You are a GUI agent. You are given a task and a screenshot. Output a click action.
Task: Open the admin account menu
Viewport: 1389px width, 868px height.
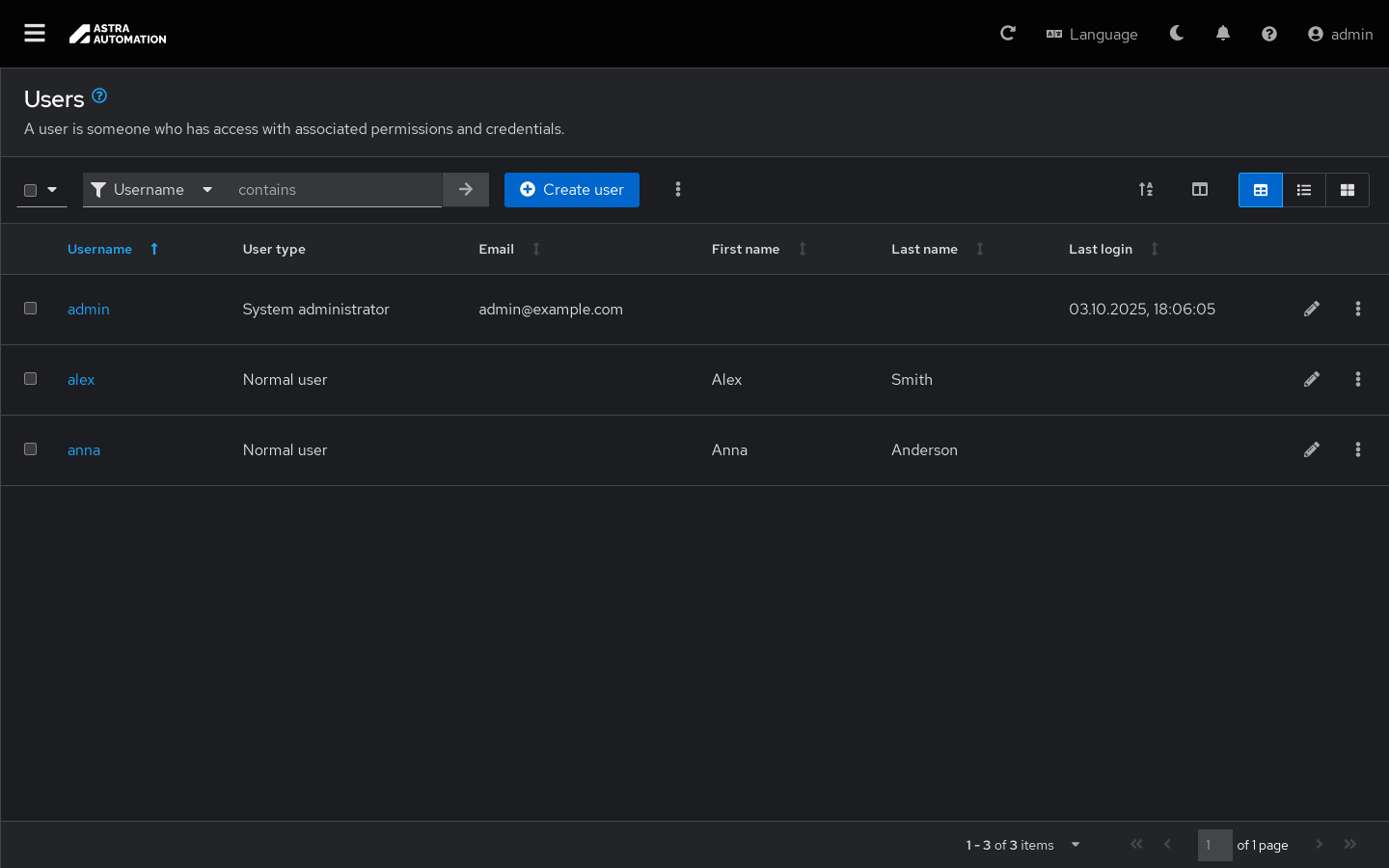pos(1340,34)
